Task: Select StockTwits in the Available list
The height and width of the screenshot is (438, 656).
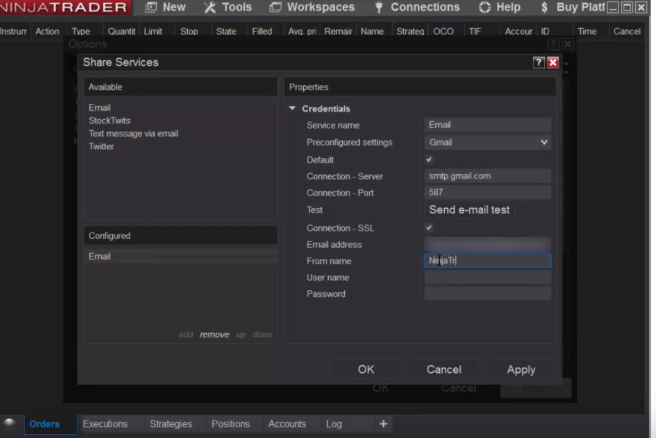Action: (x=110, y=120)
